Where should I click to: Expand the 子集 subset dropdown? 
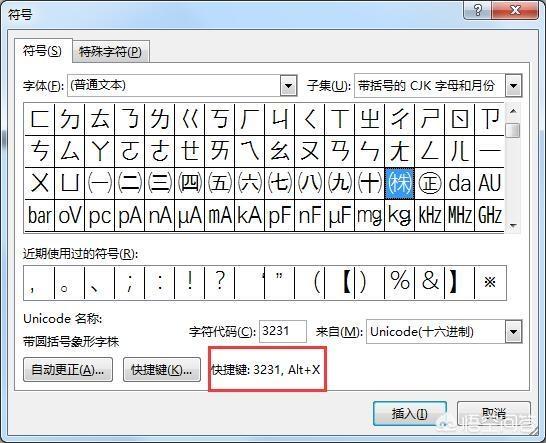(514, 86)
